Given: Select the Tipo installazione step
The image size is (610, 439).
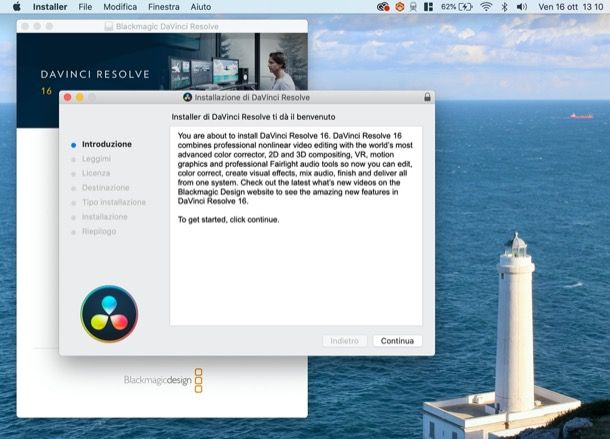Looking at the screenshot, I should pos(114,202).
